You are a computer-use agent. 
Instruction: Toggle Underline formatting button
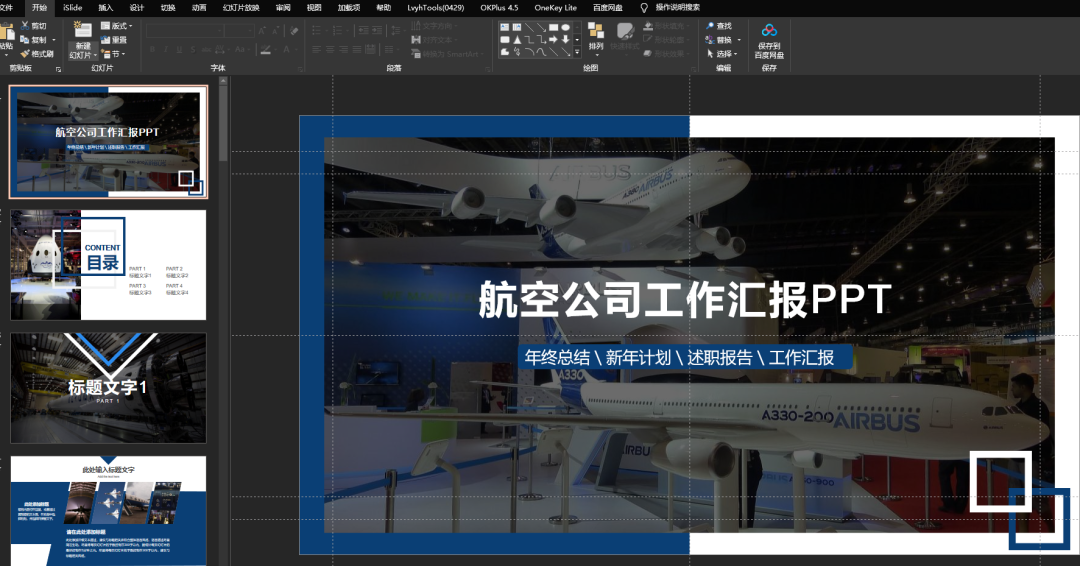[x=179, y=50]
